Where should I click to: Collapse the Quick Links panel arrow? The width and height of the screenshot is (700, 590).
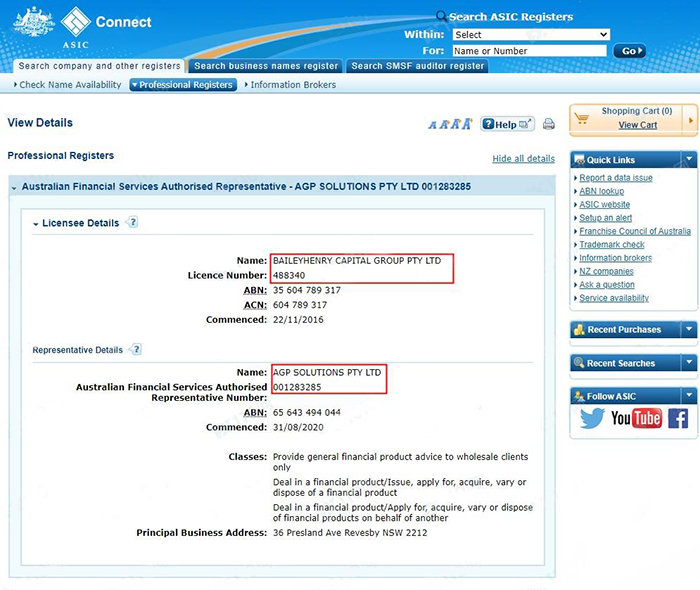[x=689, y=159]
